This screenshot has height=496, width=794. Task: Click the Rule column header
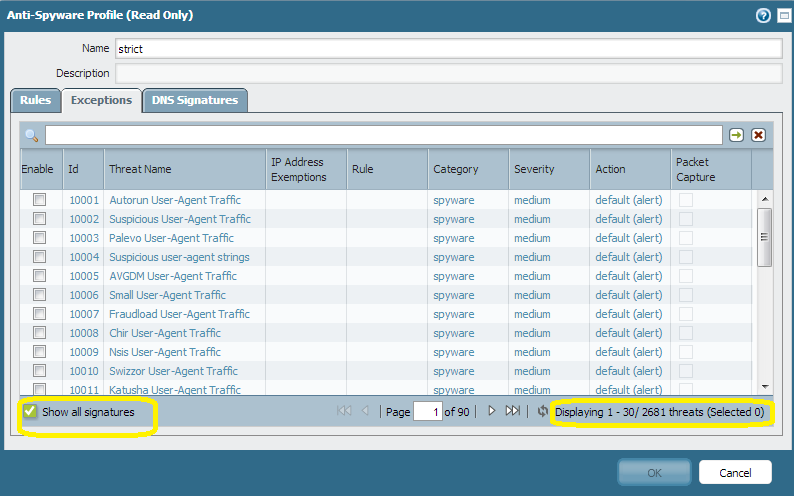click(x=387, y=169)
